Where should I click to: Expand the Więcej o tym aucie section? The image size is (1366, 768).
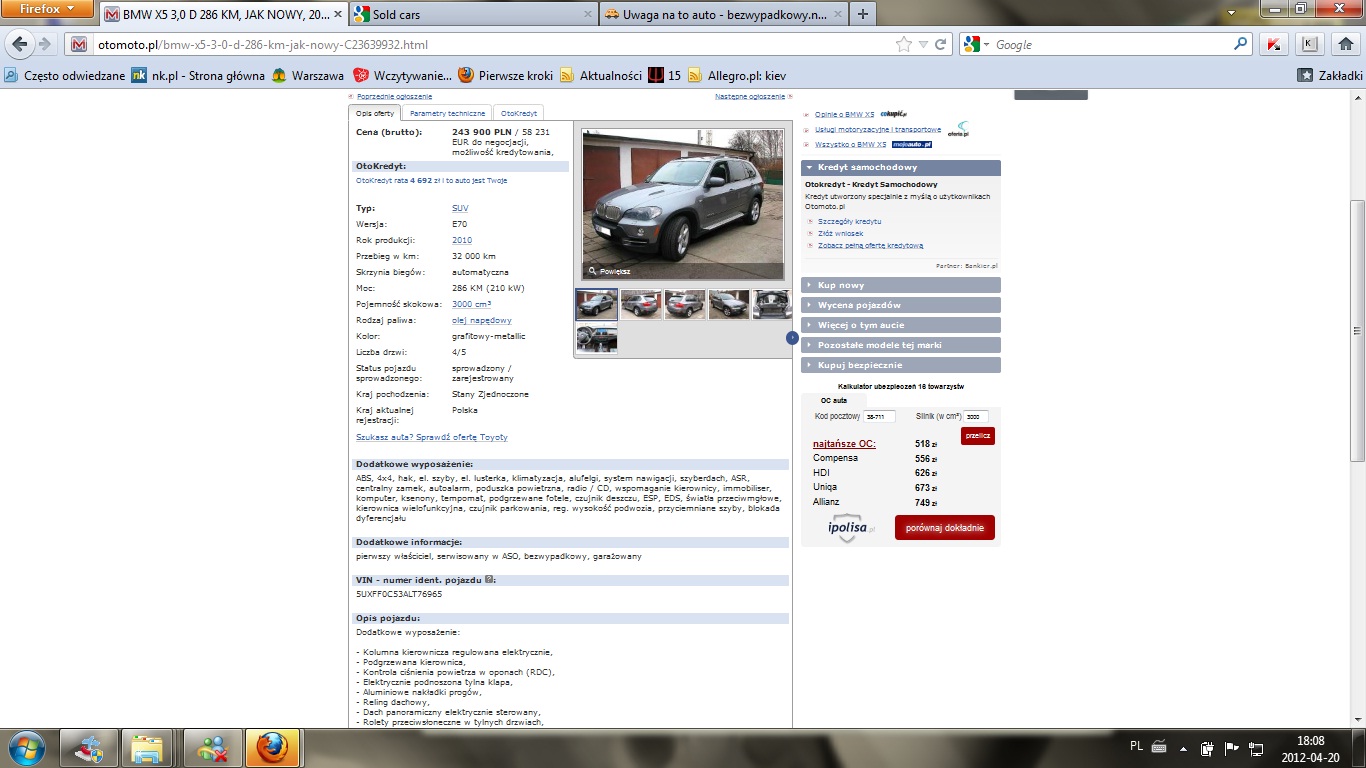coord(901,325)
